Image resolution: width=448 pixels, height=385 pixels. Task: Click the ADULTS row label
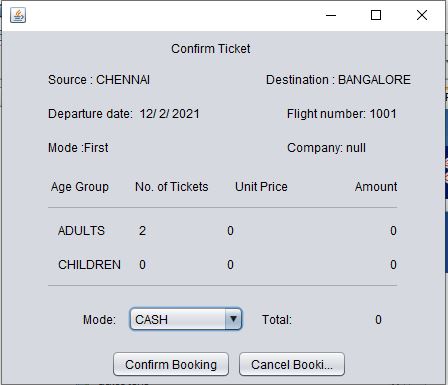point(81,231)
